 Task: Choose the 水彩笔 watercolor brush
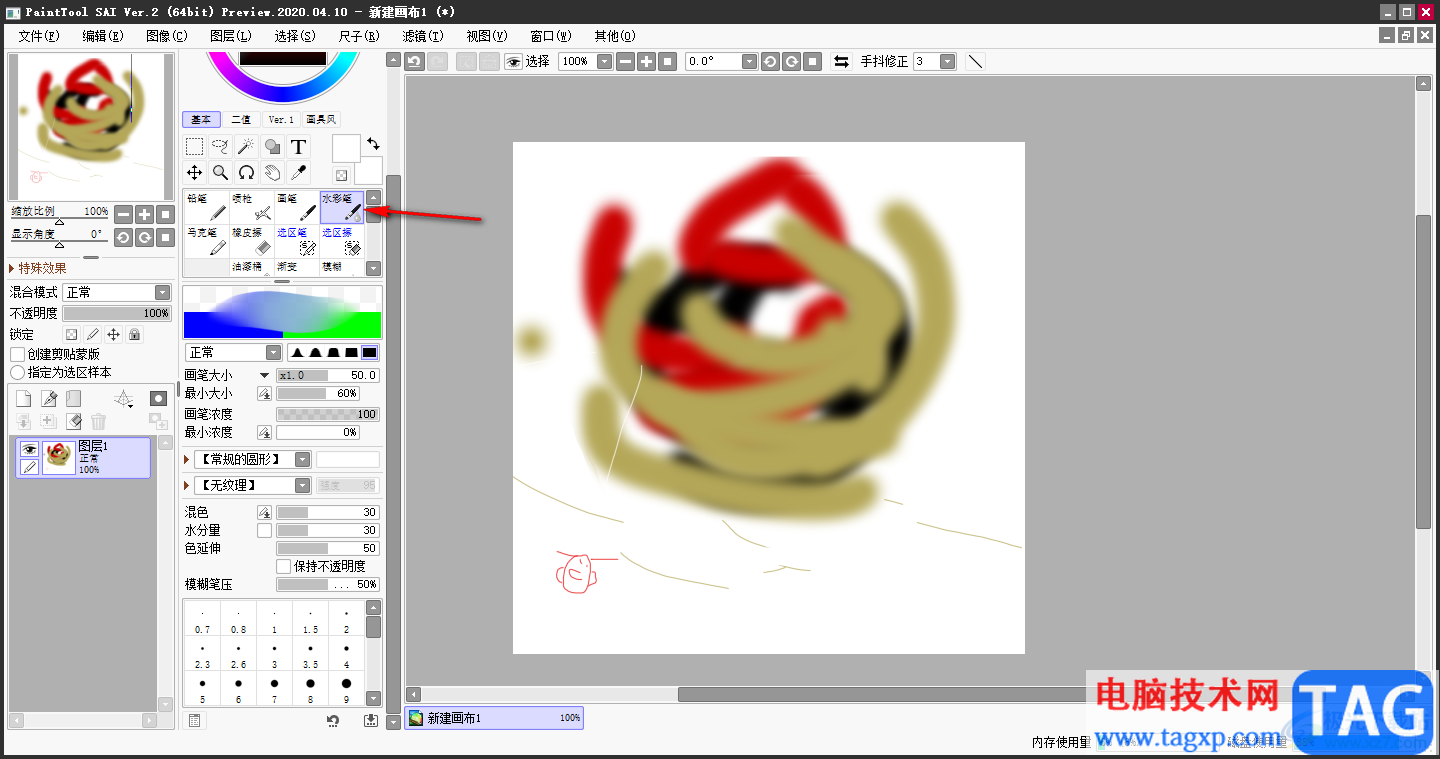point(342,207)
